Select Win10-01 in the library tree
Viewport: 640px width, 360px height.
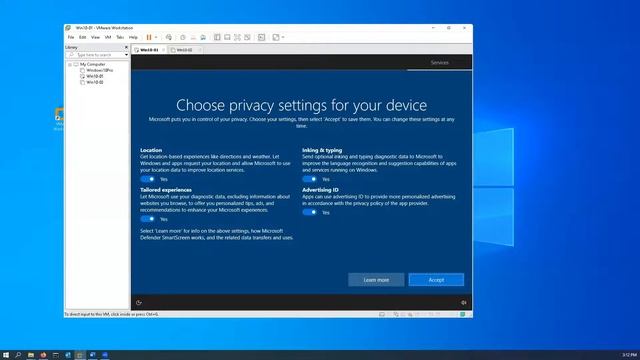(x=95, y=76)
